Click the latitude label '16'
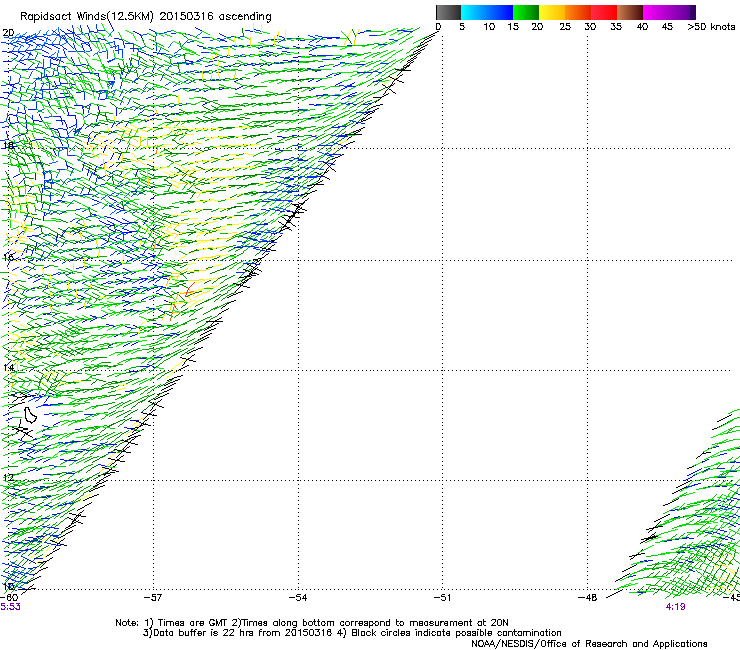Image resolution: width=740 pixels, height=650 pixels. [8, 257]
